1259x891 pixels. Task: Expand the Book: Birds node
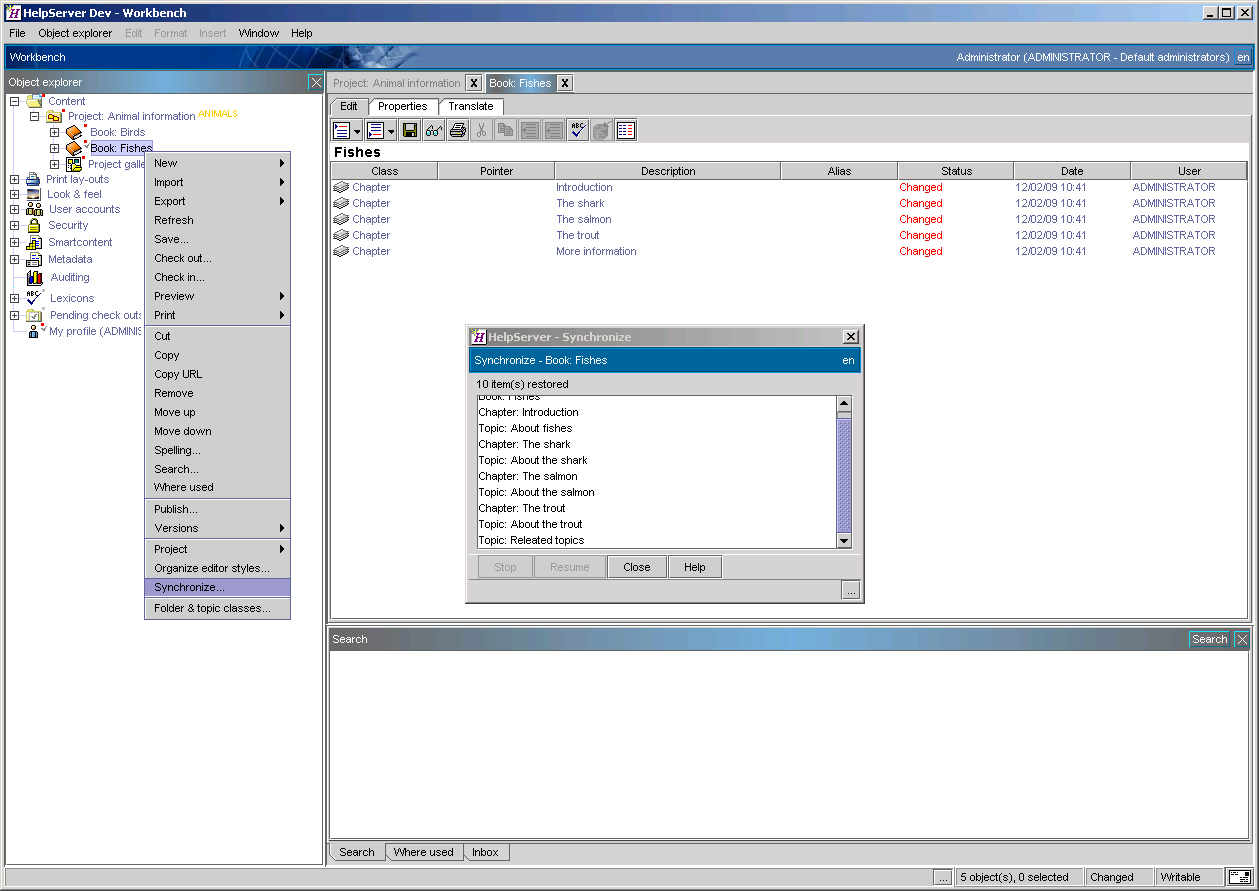tap(55, 132)
